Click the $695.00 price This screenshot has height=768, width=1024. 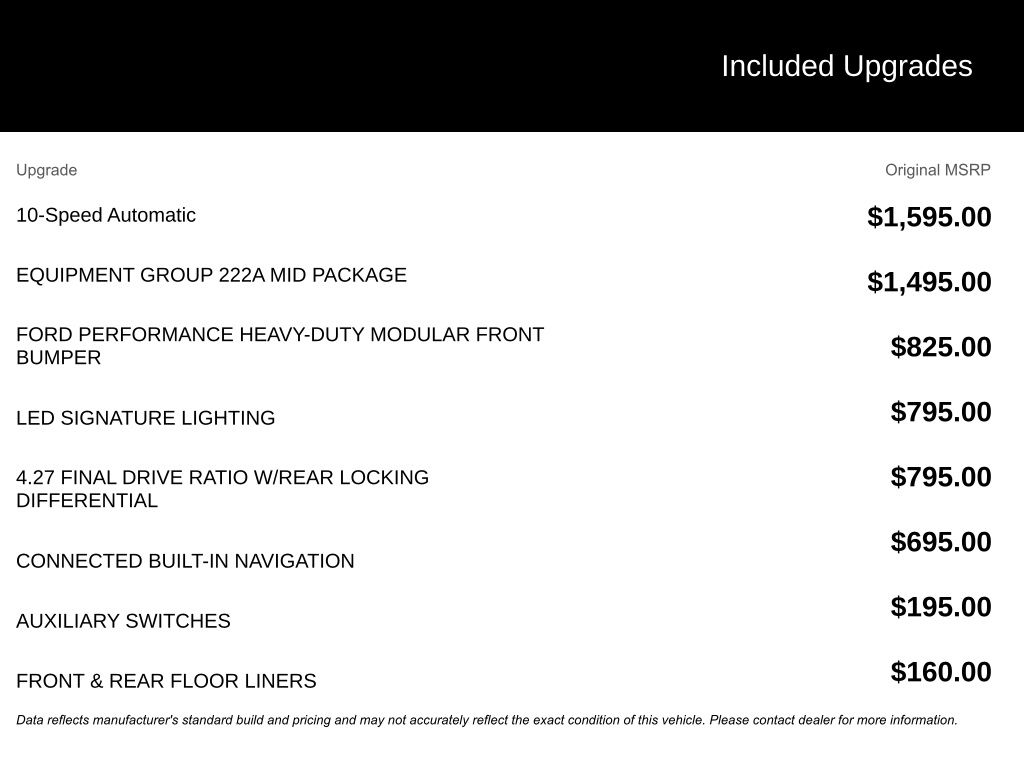coord(941,542)
